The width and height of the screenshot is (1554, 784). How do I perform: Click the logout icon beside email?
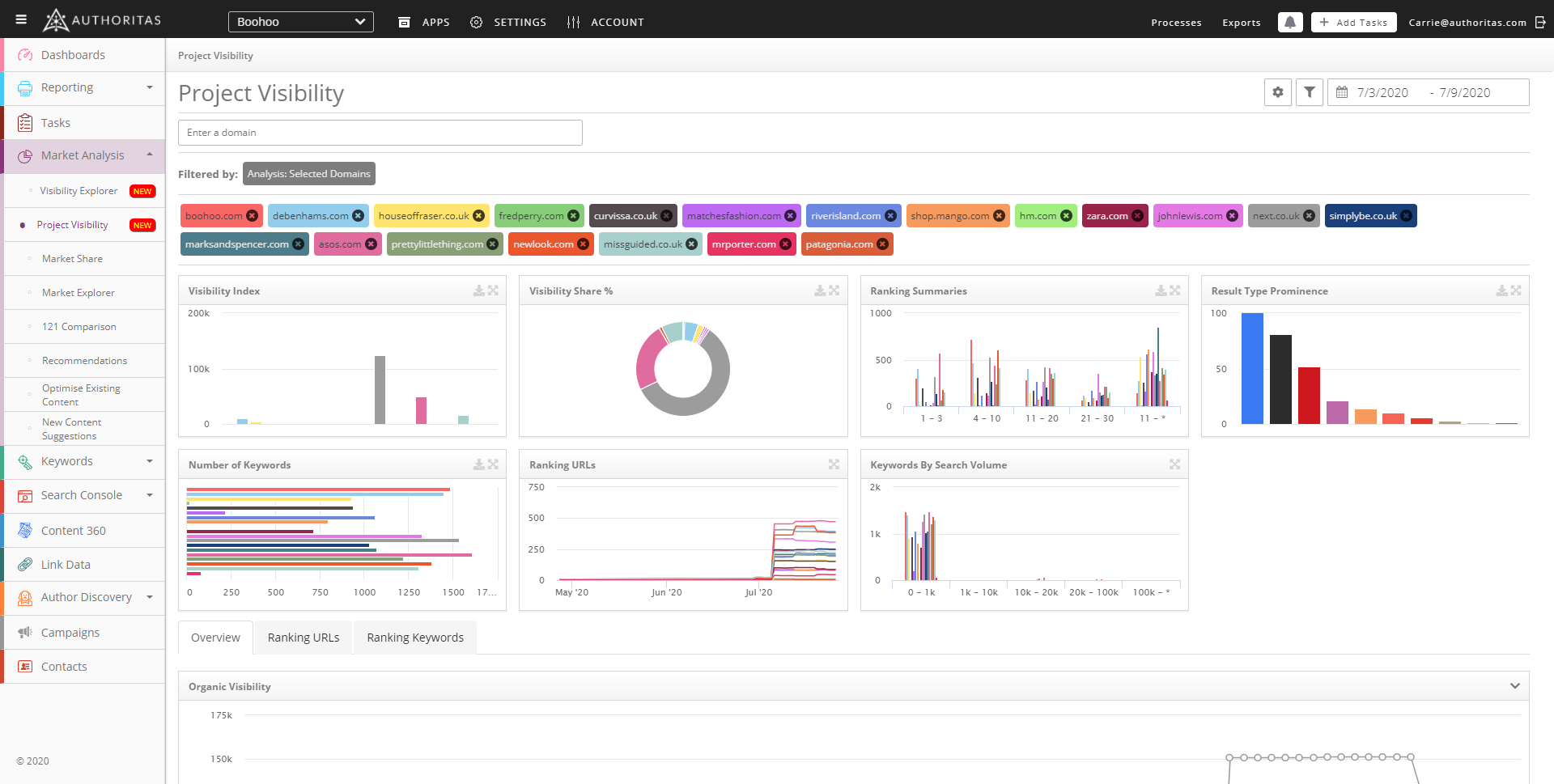point(1540,23)
